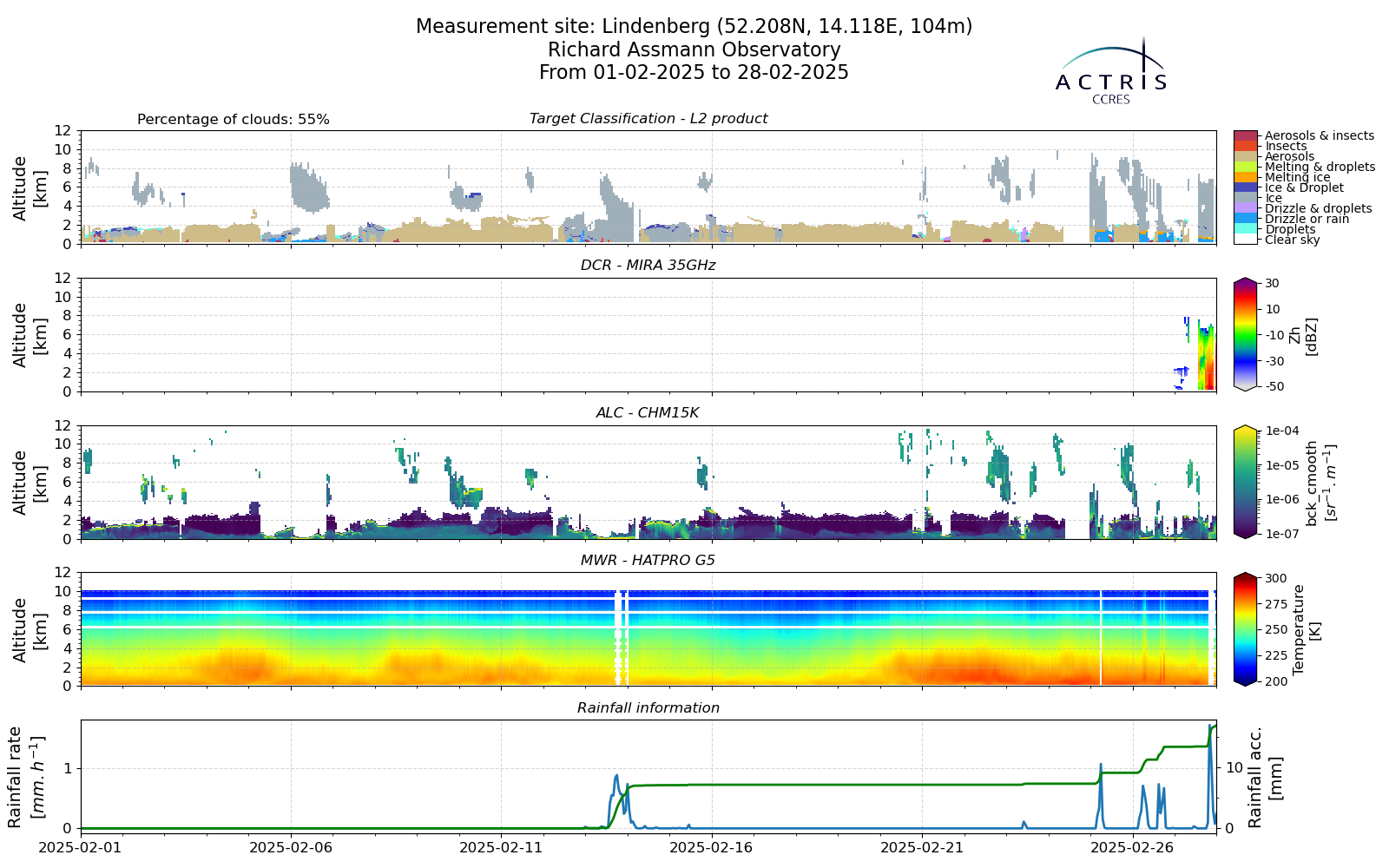This screenshot has height=868, width=1389.
Task: Click the 2025-02-26 date tick label
Action: [1133, 847]
